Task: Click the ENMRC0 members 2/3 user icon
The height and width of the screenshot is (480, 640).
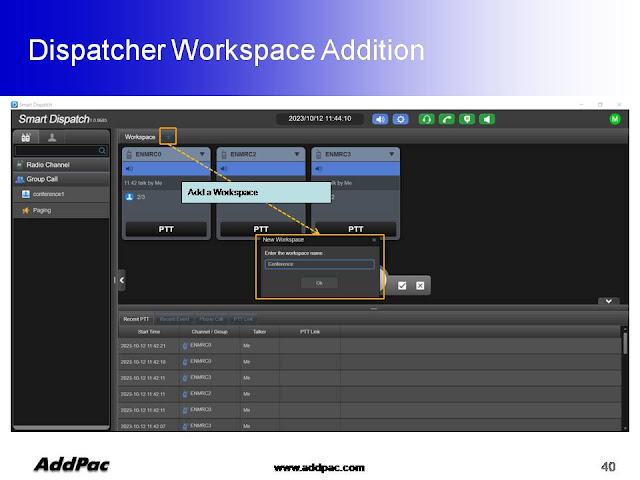Action: pyautogui.click(x=129, y=197)
